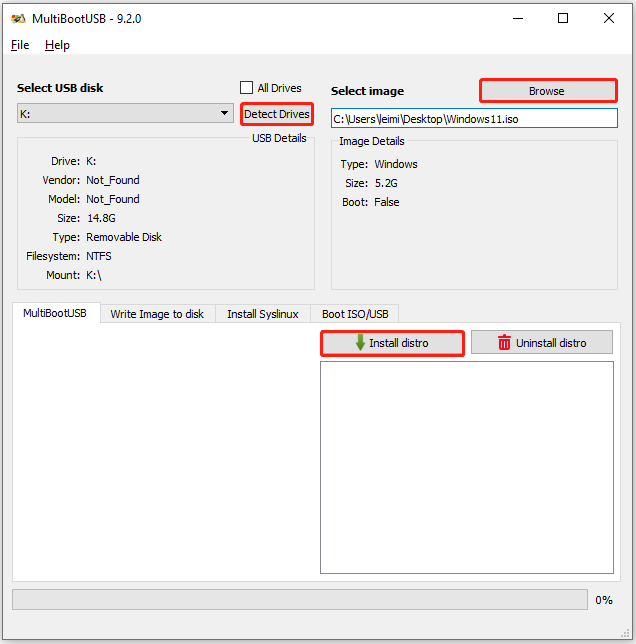The height and width of the screenshot is (644, 636).
Task: Enable the All Drives checkbox
Action: click(x=246, y=87)
